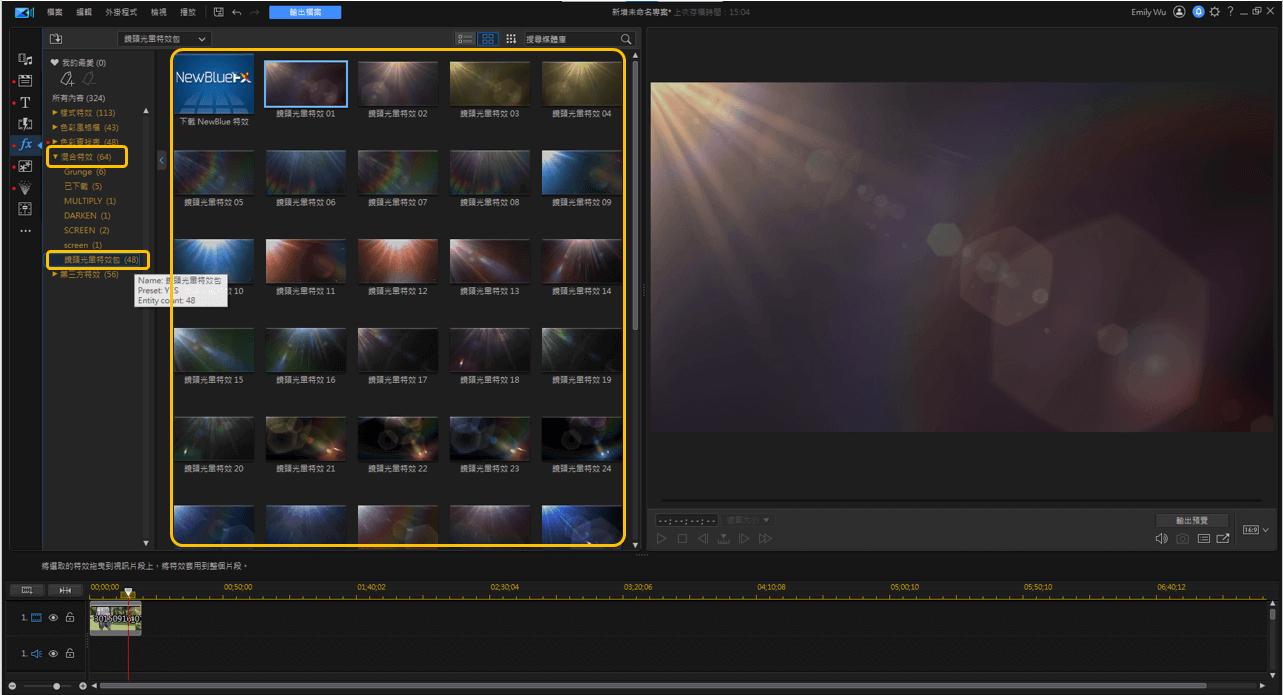Collapse the 混合特效 (64) category

[56, 157]
